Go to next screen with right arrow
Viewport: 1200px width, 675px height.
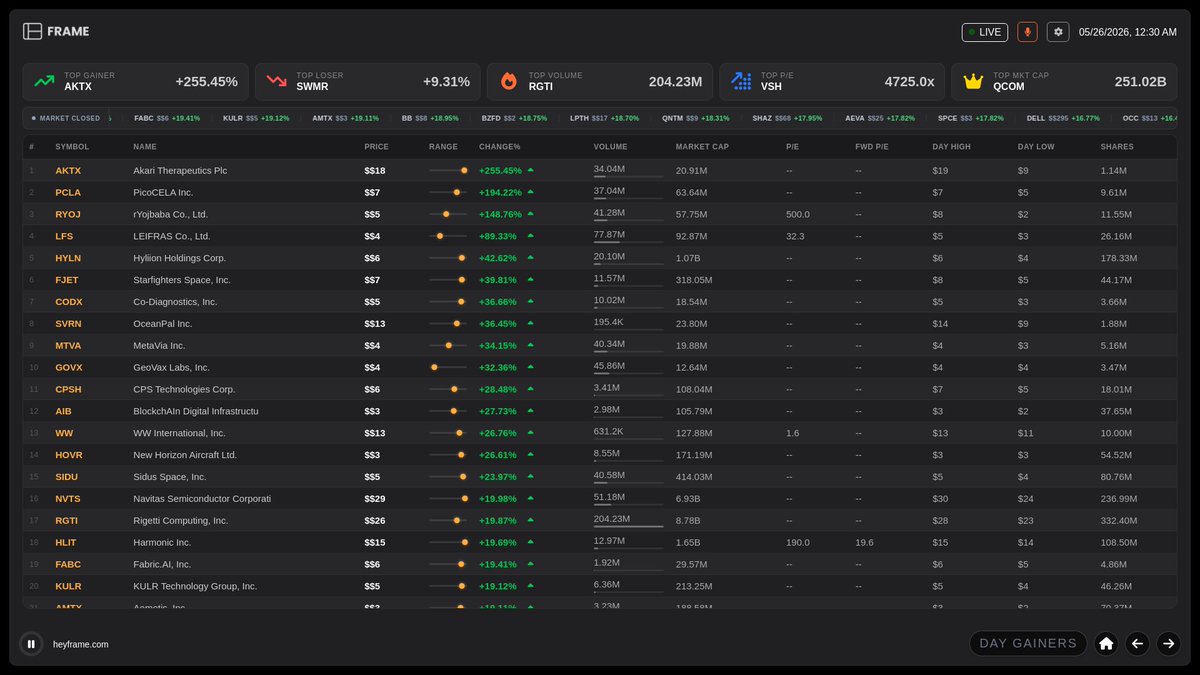coord(1168,644)
